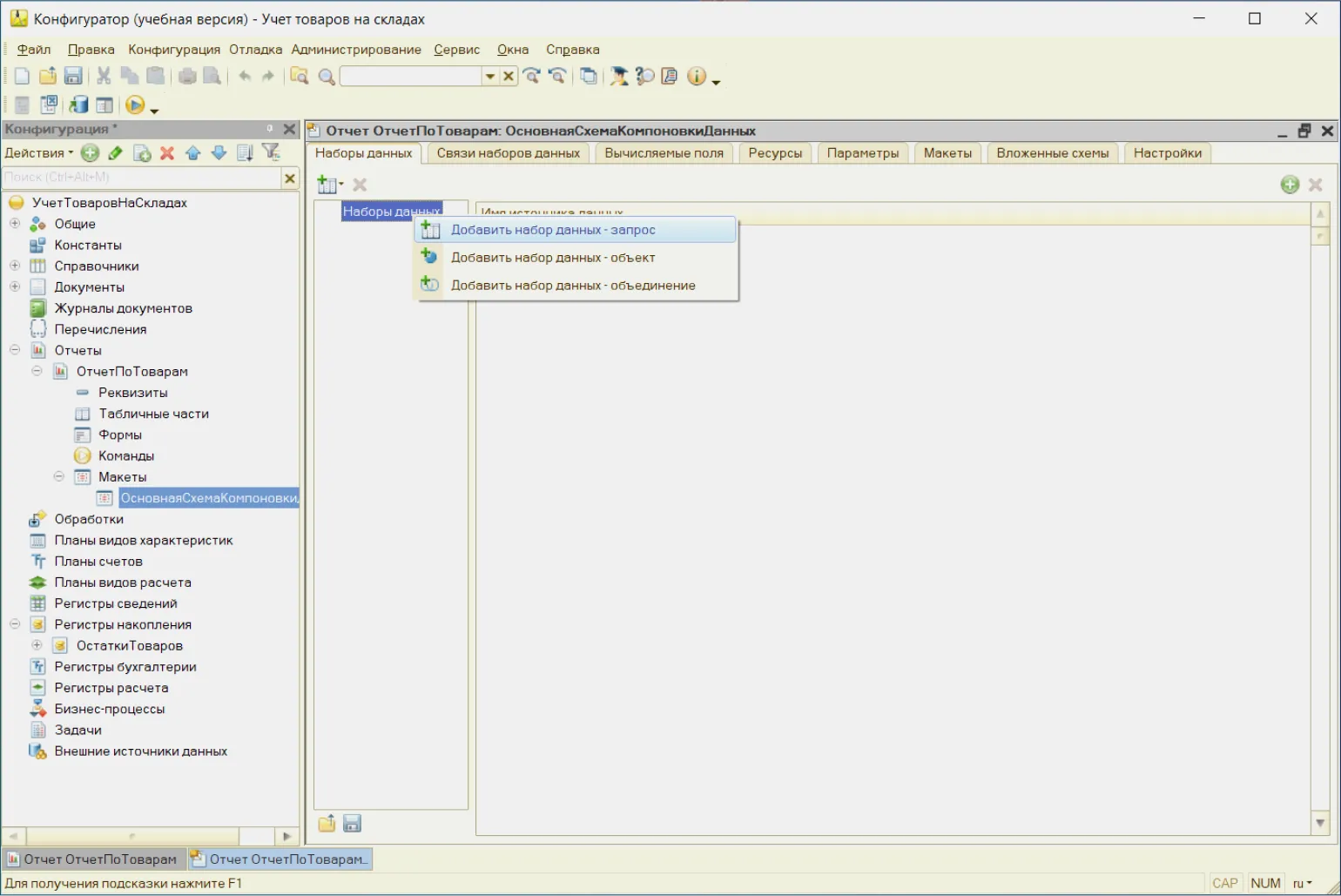Open the Настройки tab
Screen dimensions: 1341x896
(x=1167, y=153)
